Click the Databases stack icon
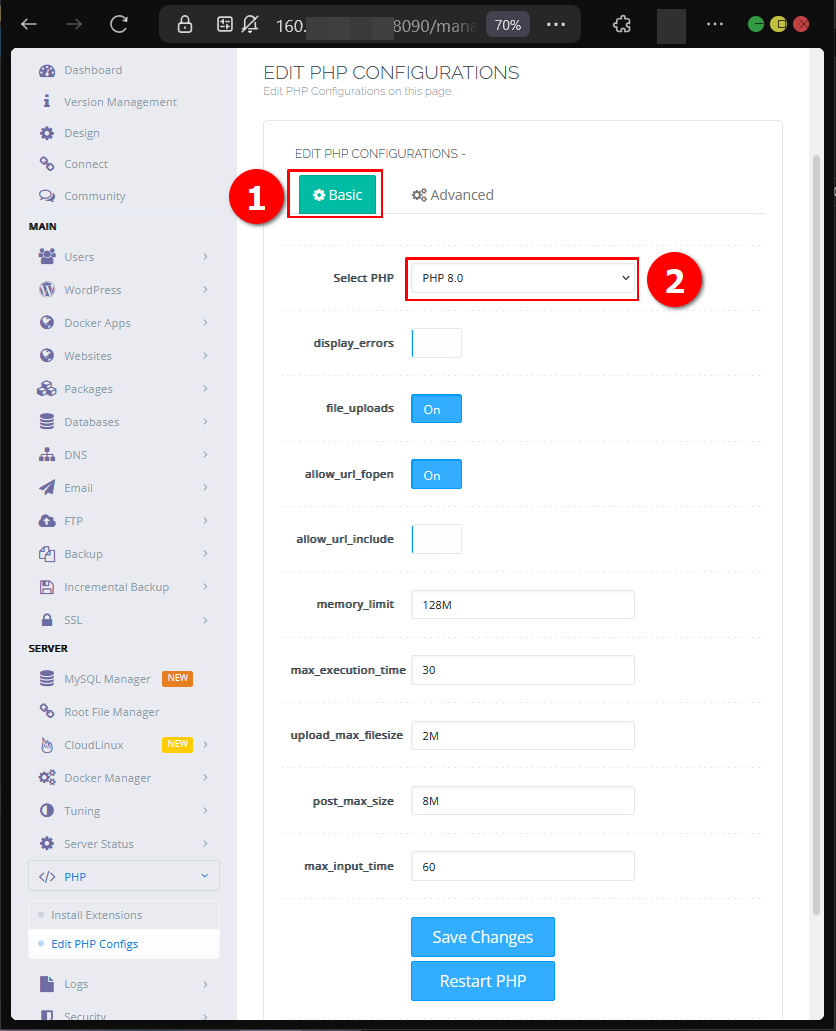This screenshot has width=836, height=1031. point(47,421)
